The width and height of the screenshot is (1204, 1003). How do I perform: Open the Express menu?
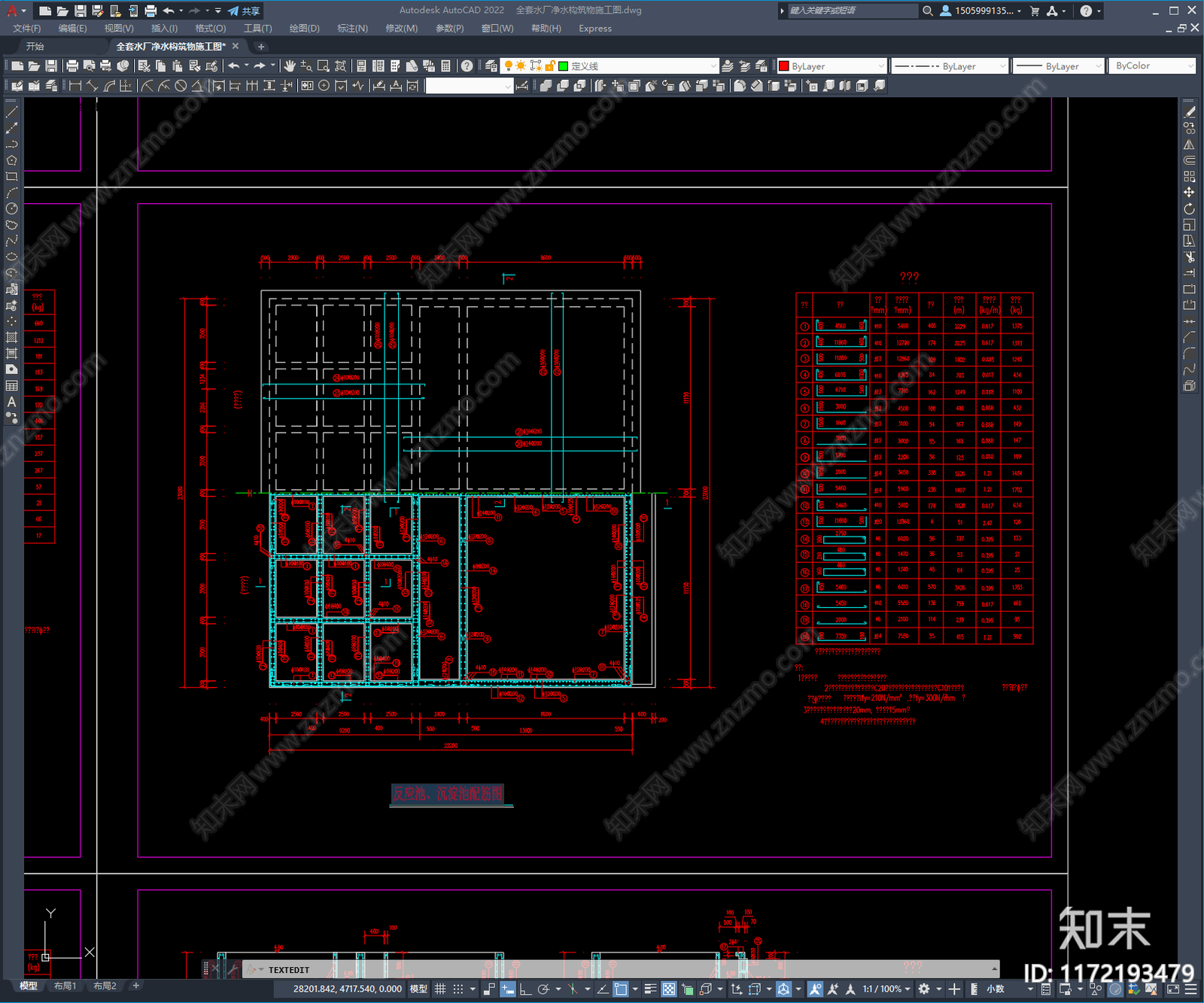click(x=595, y=29)
